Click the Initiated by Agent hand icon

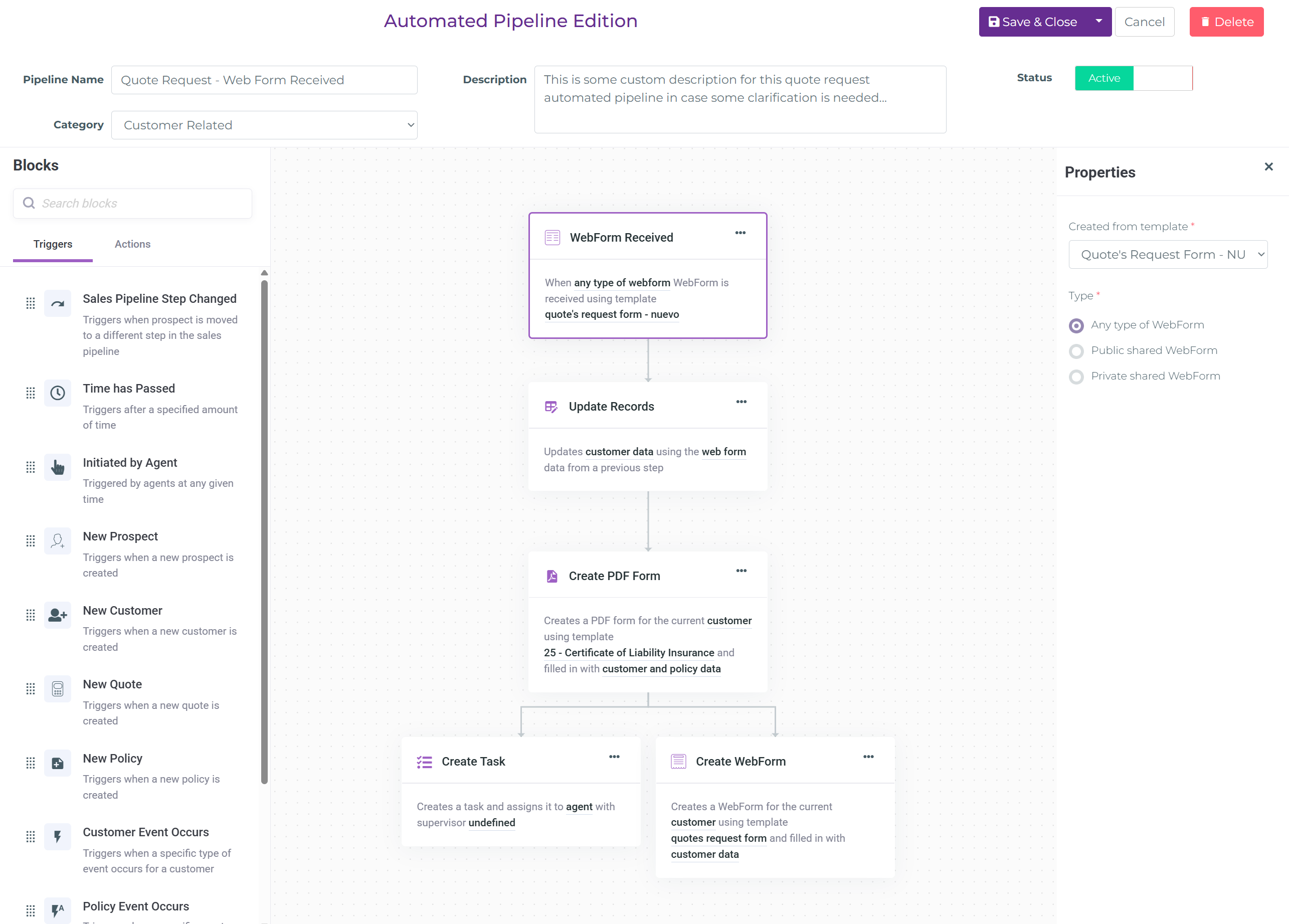coord(57,467)
